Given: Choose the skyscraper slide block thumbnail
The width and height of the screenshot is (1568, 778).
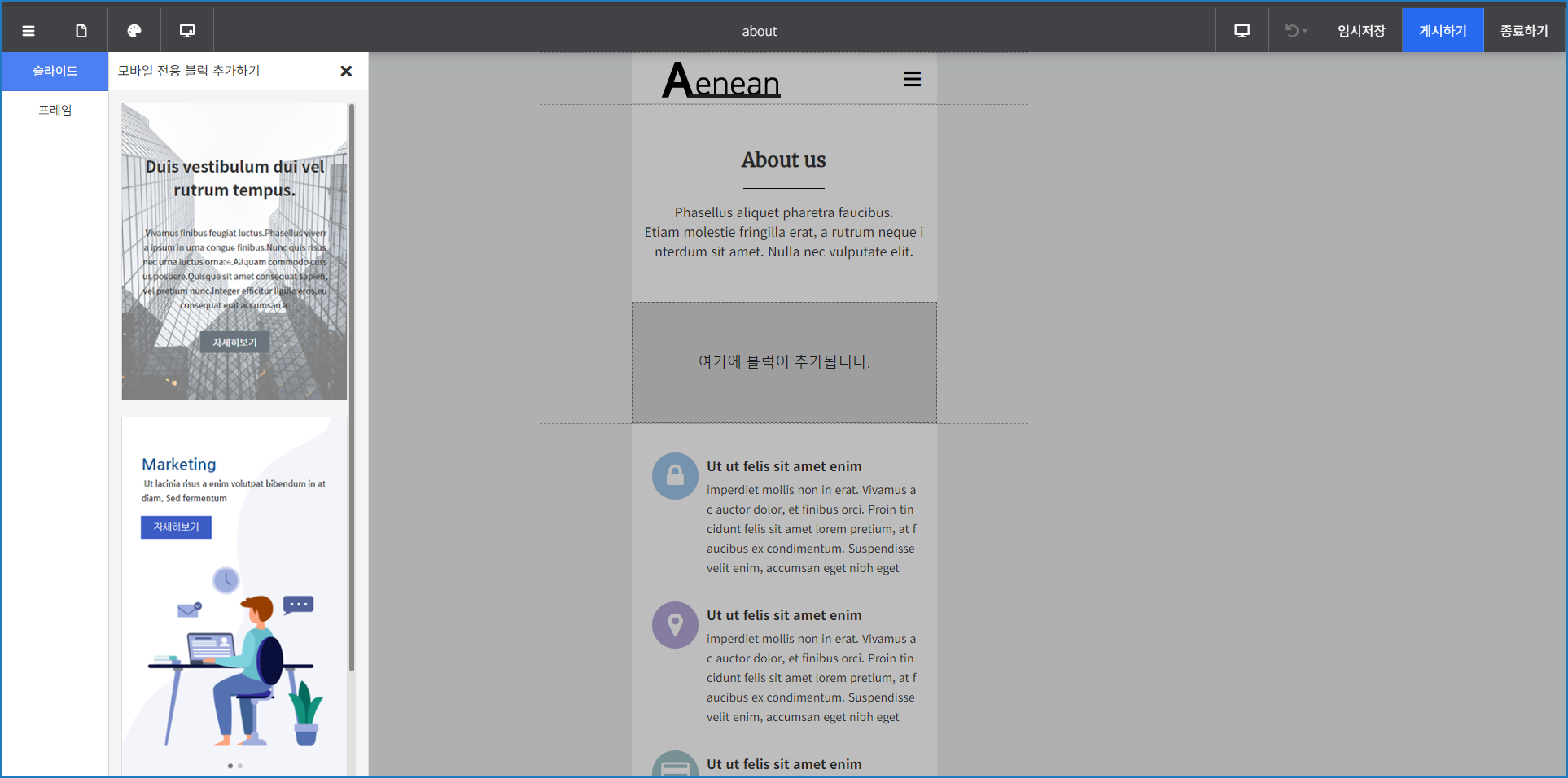Looking at the screenshot, I should (x=234, y=251).
